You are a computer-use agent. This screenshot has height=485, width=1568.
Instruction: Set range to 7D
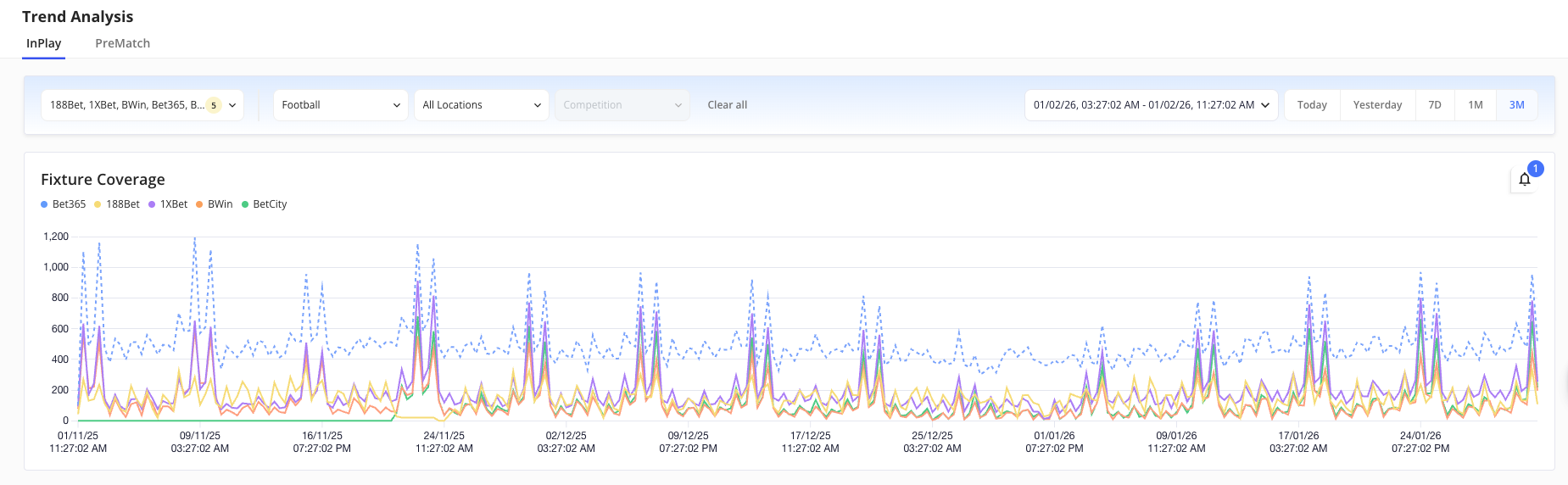pyautogui.click(x=1435, y=105)
